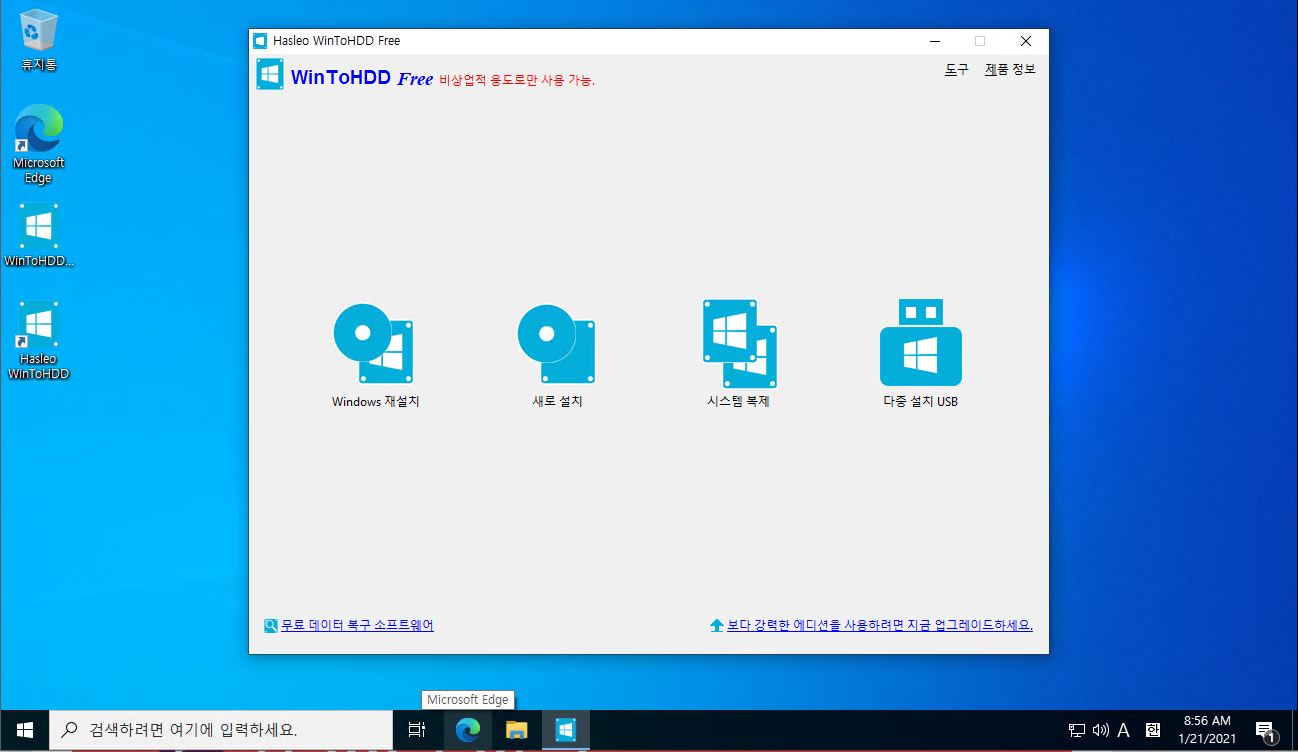Click the Korean 한 IME tray indicator
The height and width of the screenshot is (752, 1298).
(x=1152, y=731)
